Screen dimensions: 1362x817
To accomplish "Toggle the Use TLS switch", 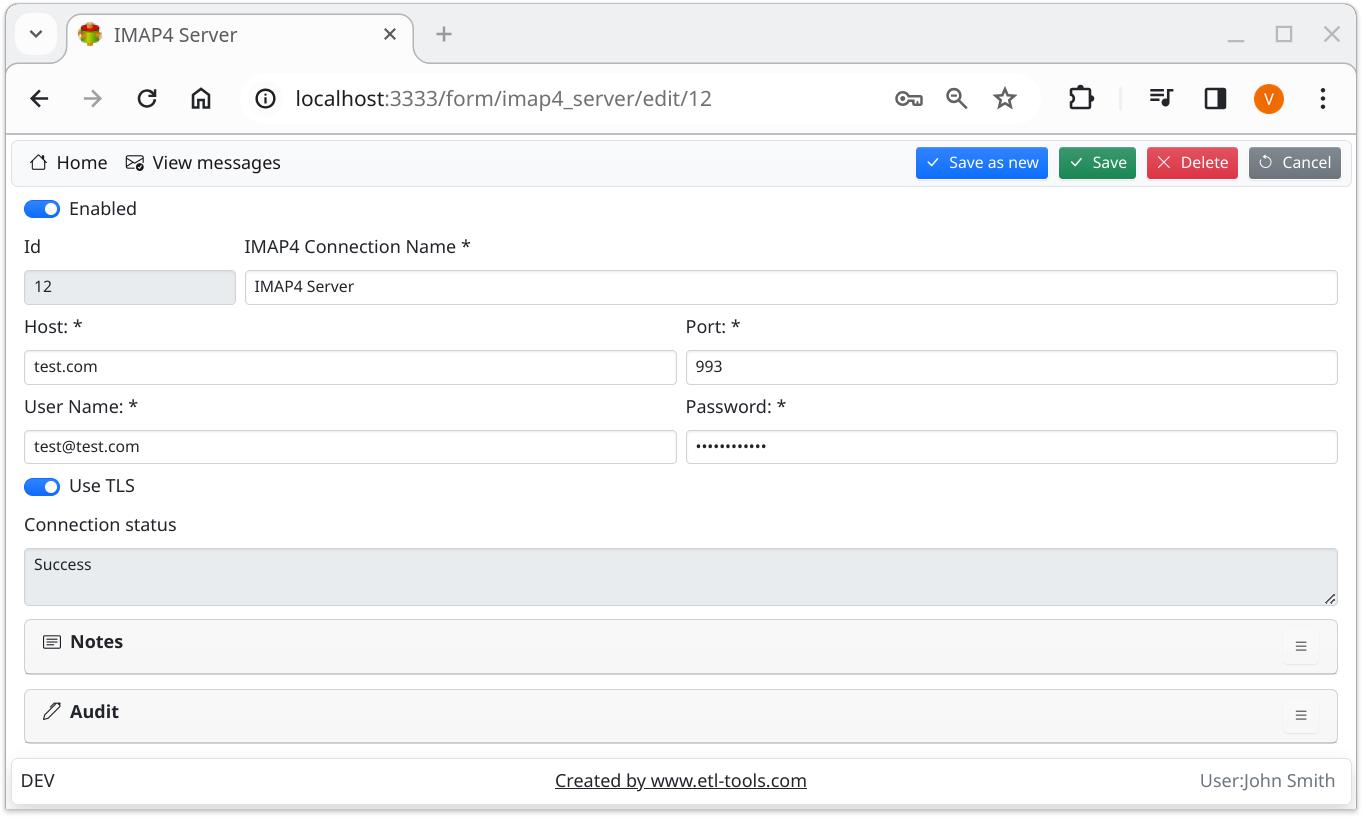I will (42, 486).
